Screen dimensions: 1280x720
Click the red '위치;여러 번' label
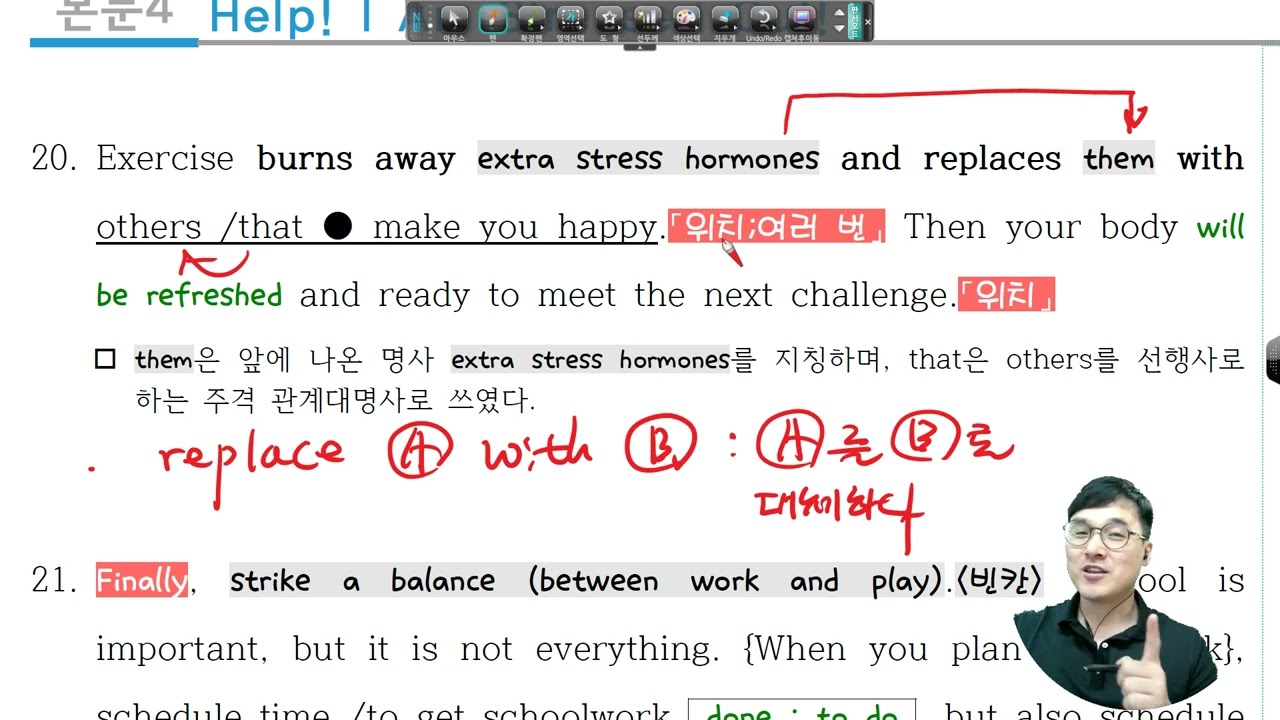pos(776,227)
